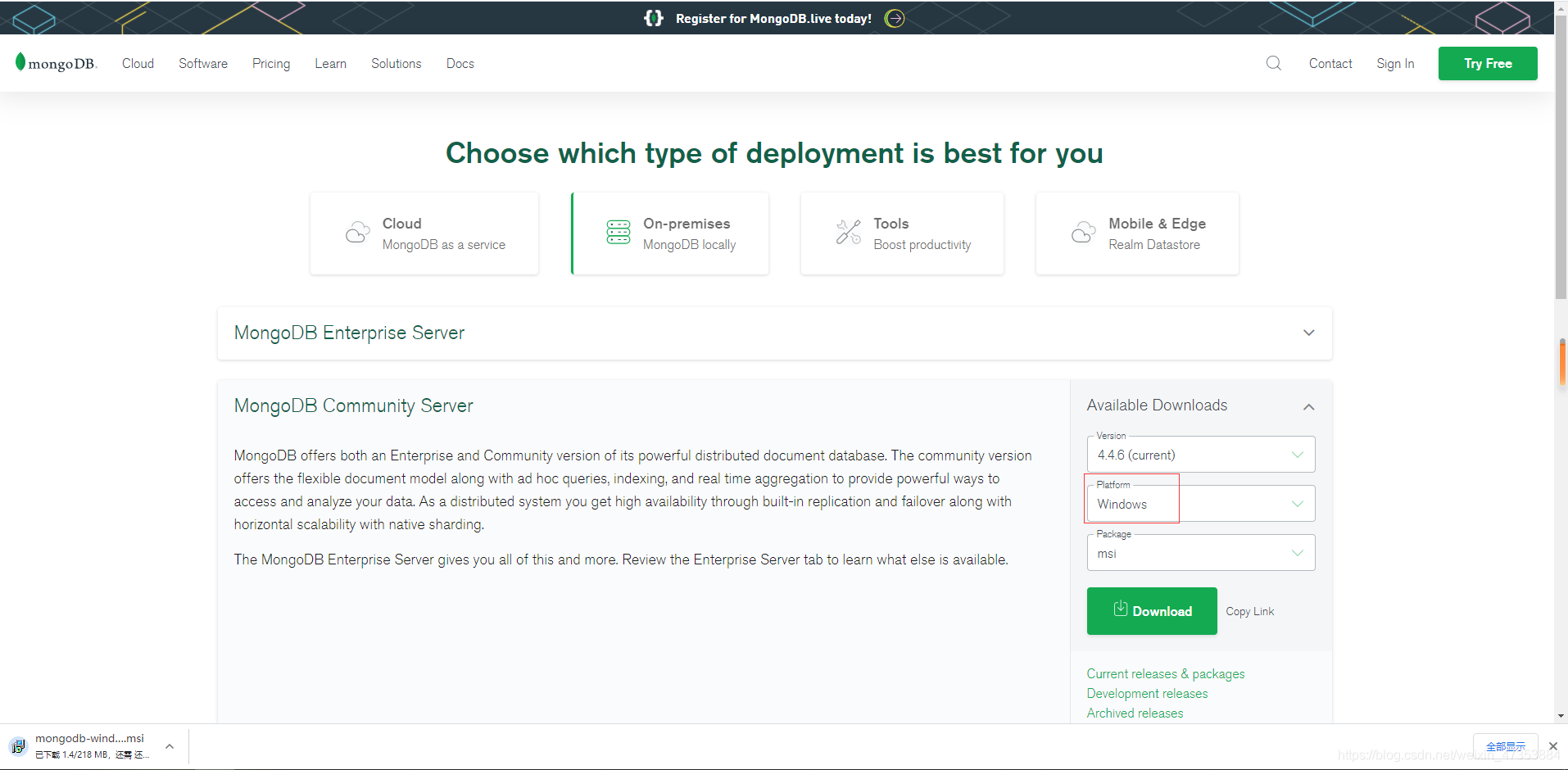This screenshot has width=1568, height=770.
Task: Click the scrollbar down arrow
Action: (1561, 715)
